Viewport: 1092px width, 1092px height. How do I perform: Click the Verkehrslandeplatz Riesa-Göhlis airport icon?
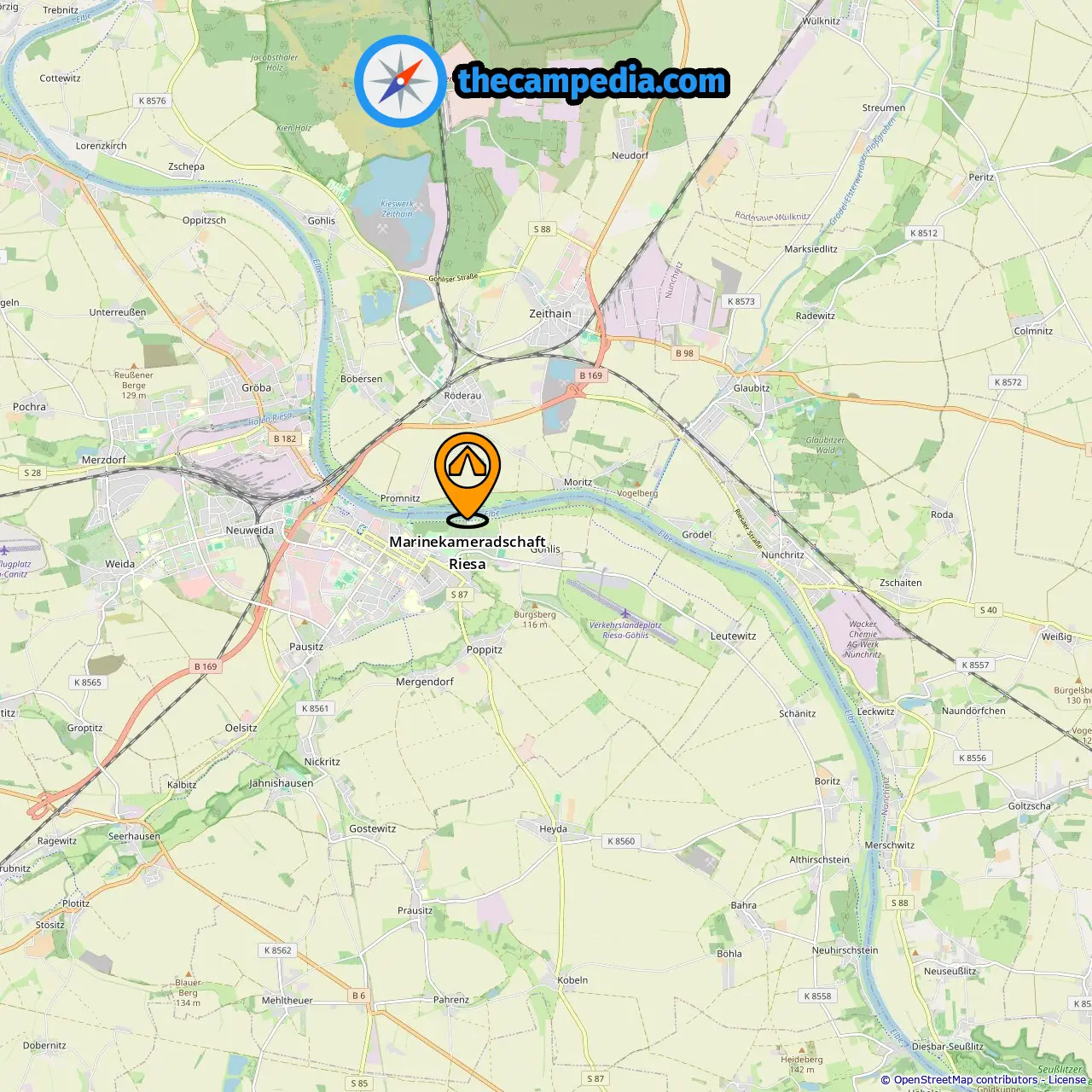[625, 613]
